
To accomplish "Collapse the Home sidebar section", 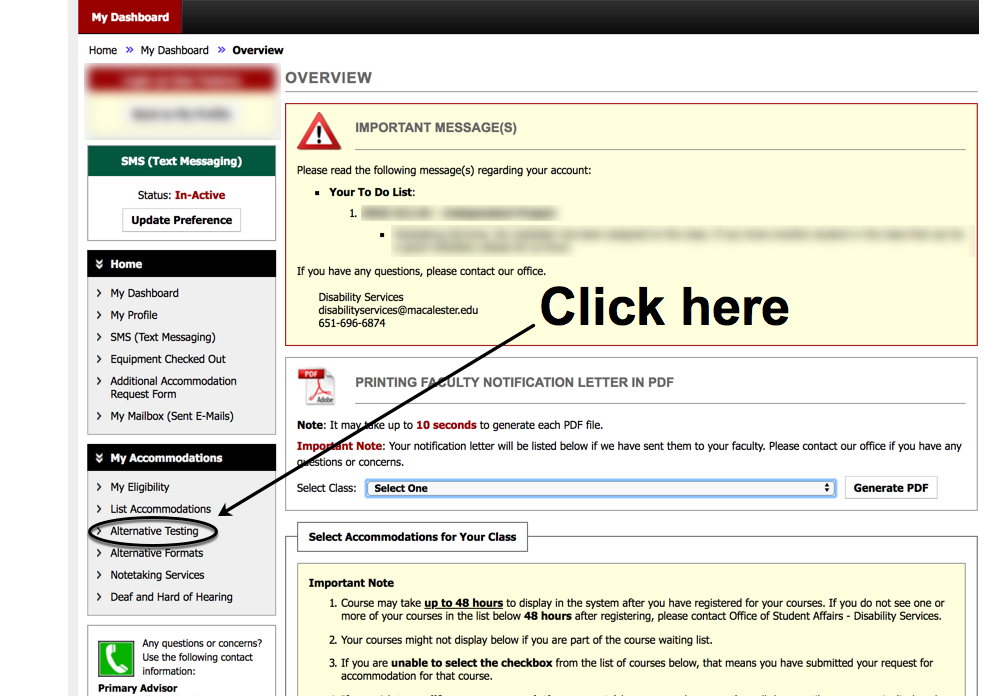I will [x=181, y=264].
